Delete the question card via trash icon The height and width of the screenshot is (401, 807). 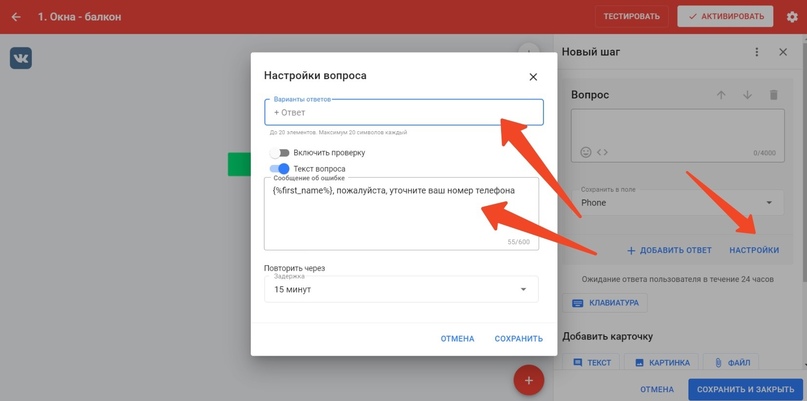click(773, 95)
